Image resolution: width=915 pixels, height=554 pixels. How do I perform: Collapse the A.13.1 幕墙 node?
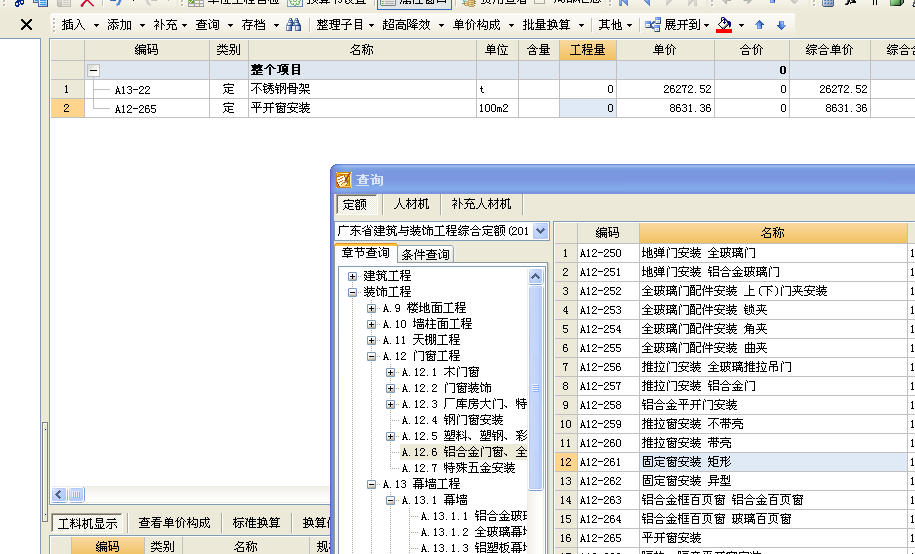pos(390,500)
